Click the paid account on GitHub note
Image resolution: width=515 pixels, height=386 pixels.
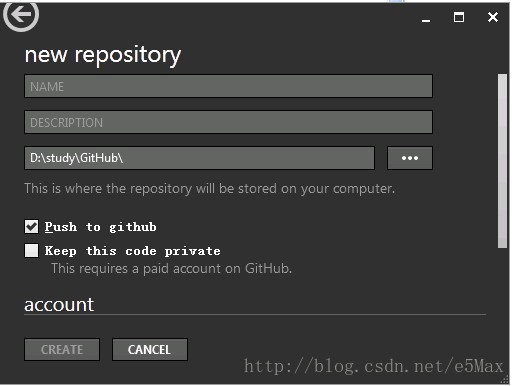(x=171, y=268)
